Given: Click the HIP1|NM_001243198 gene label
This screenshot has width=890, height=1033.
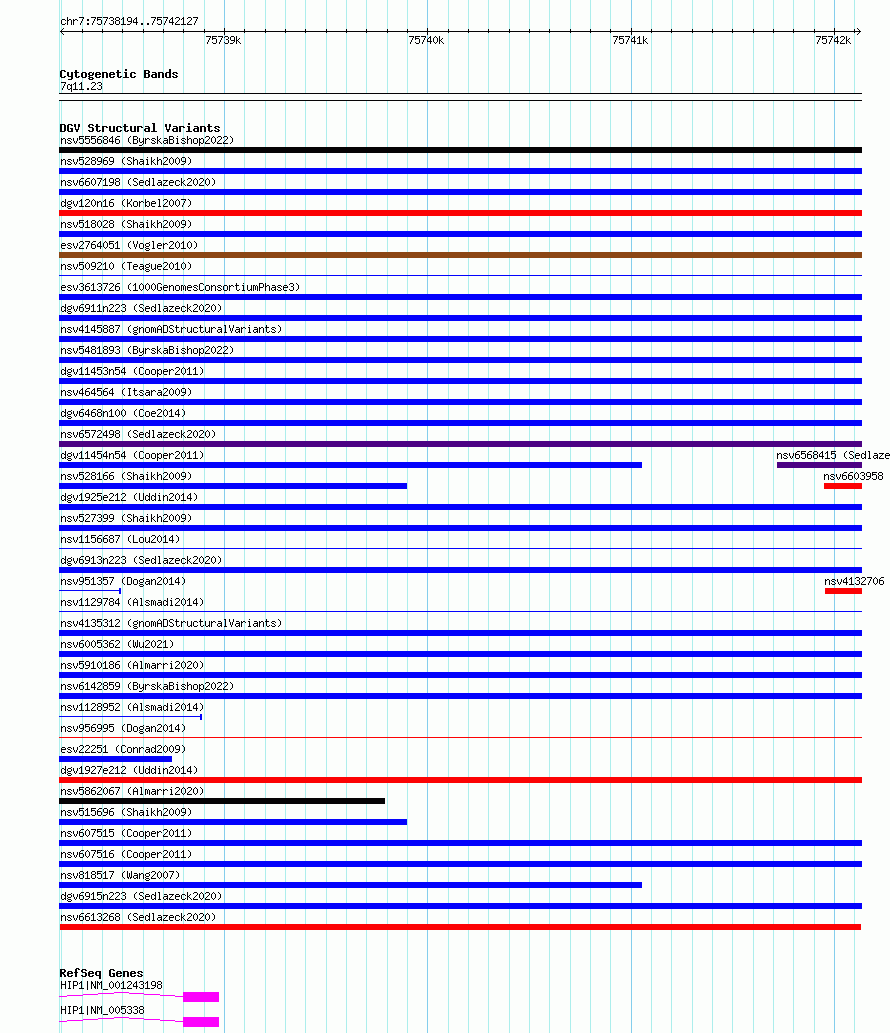Looking at the screenshot, I should tap(111, 986).
